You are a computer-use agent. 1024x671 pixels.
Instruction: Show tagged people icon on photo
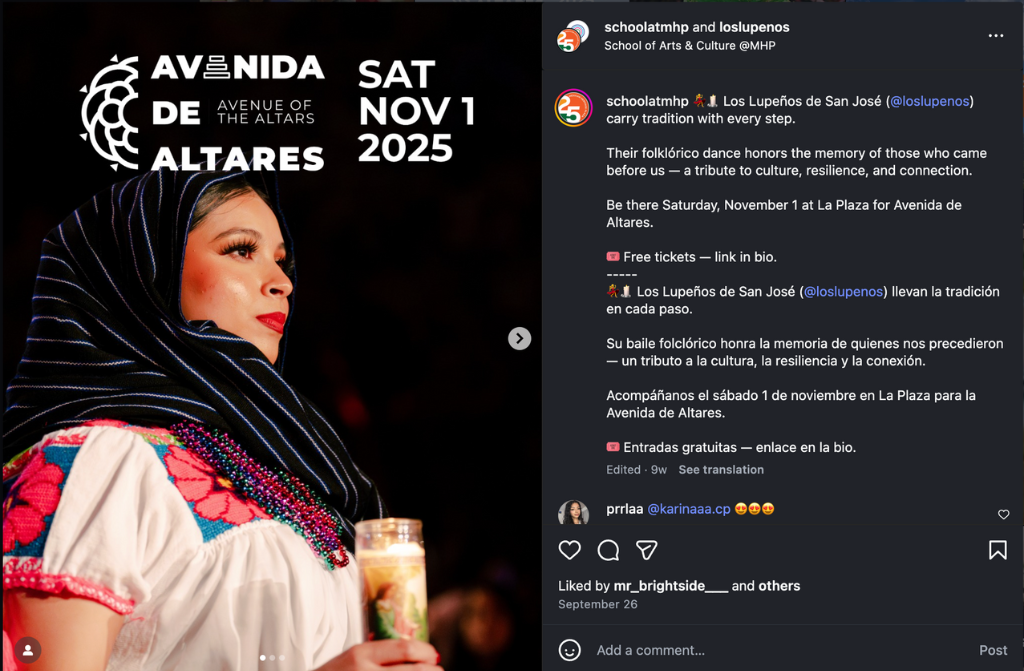pyautogui.click(x=28, y=650)
